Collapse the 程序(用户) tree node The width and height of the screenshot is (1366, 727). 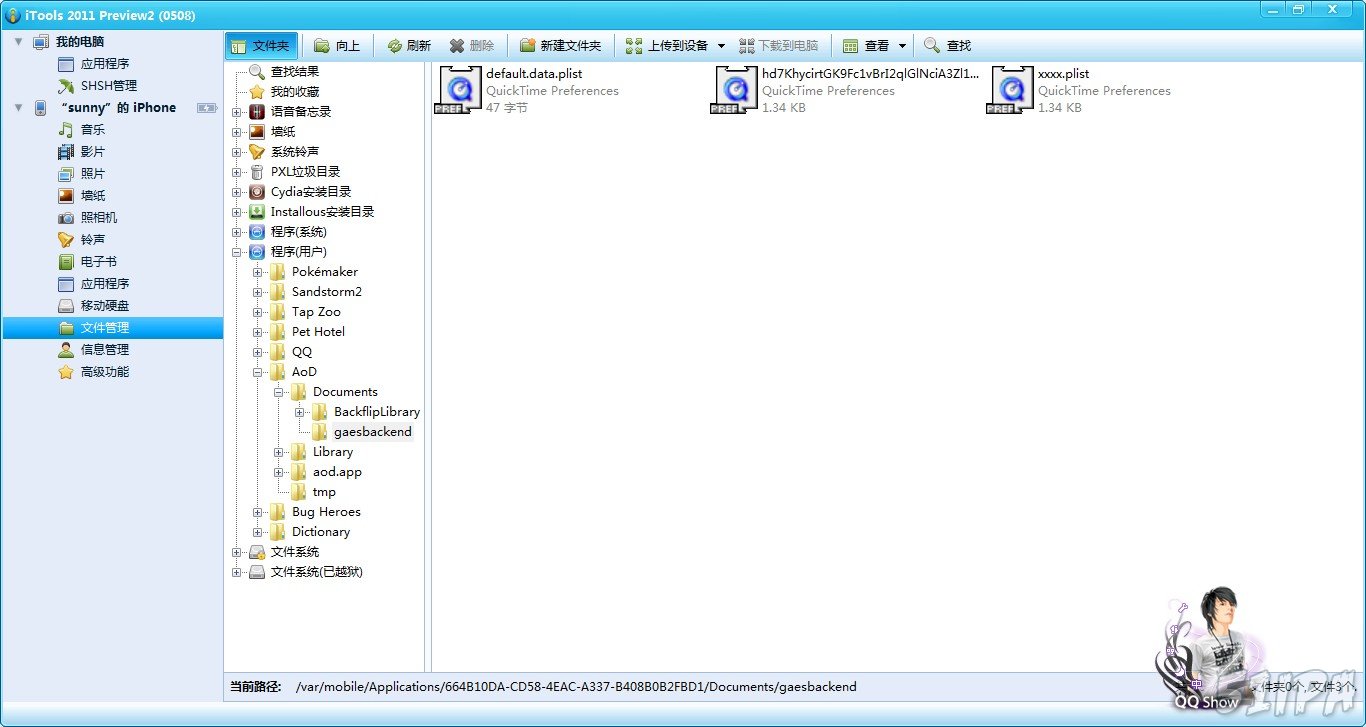tap(237, 252)
